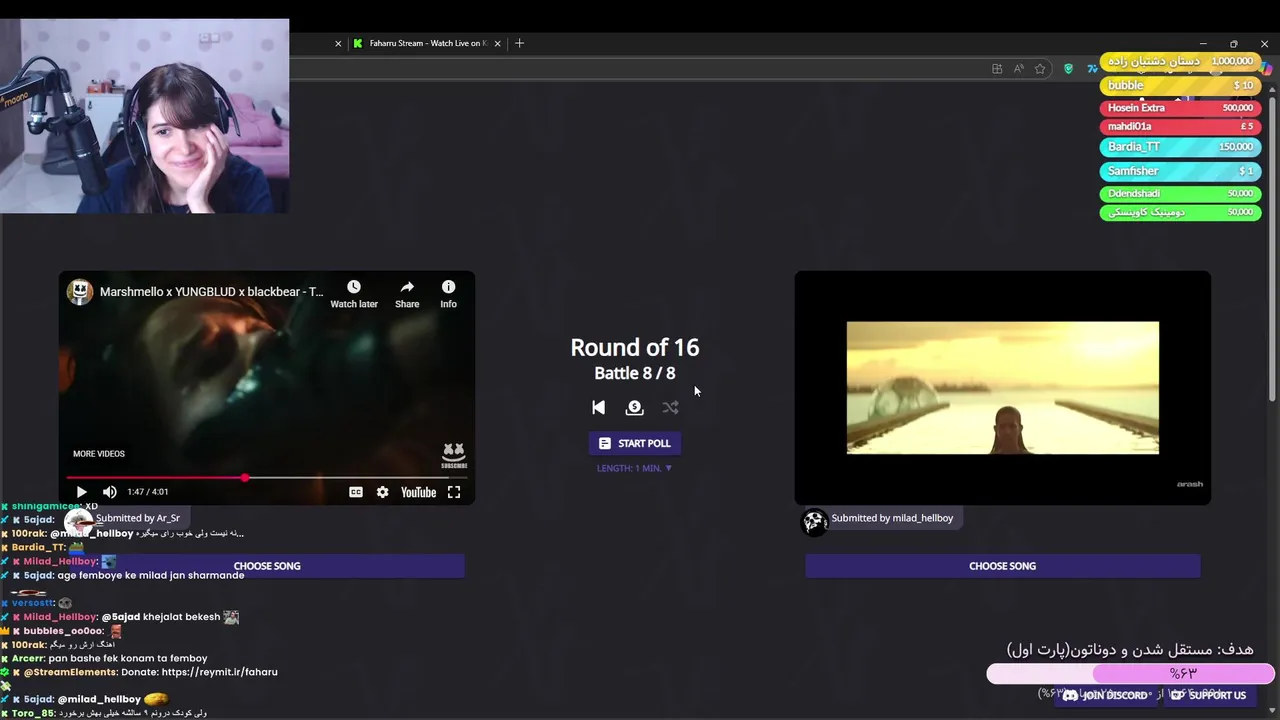Click the streamer webcam overlay
This screenshot has height=720, width=1280.
(145, 115)
